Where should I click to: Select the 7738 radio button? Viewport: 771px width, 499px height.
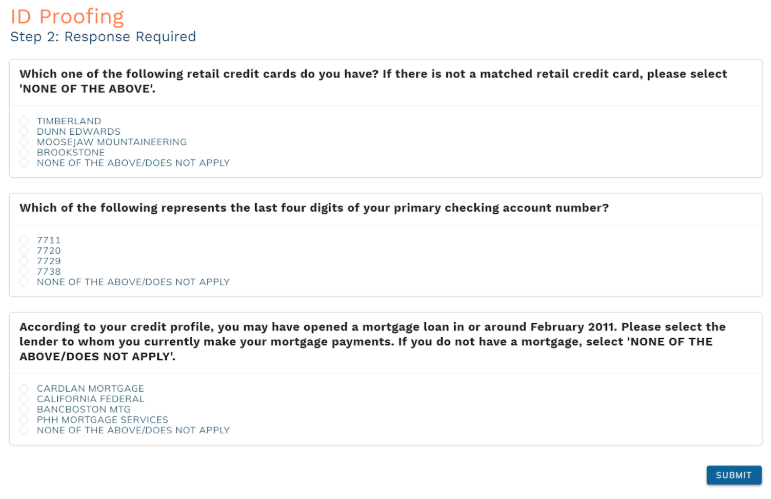(24, 271)
